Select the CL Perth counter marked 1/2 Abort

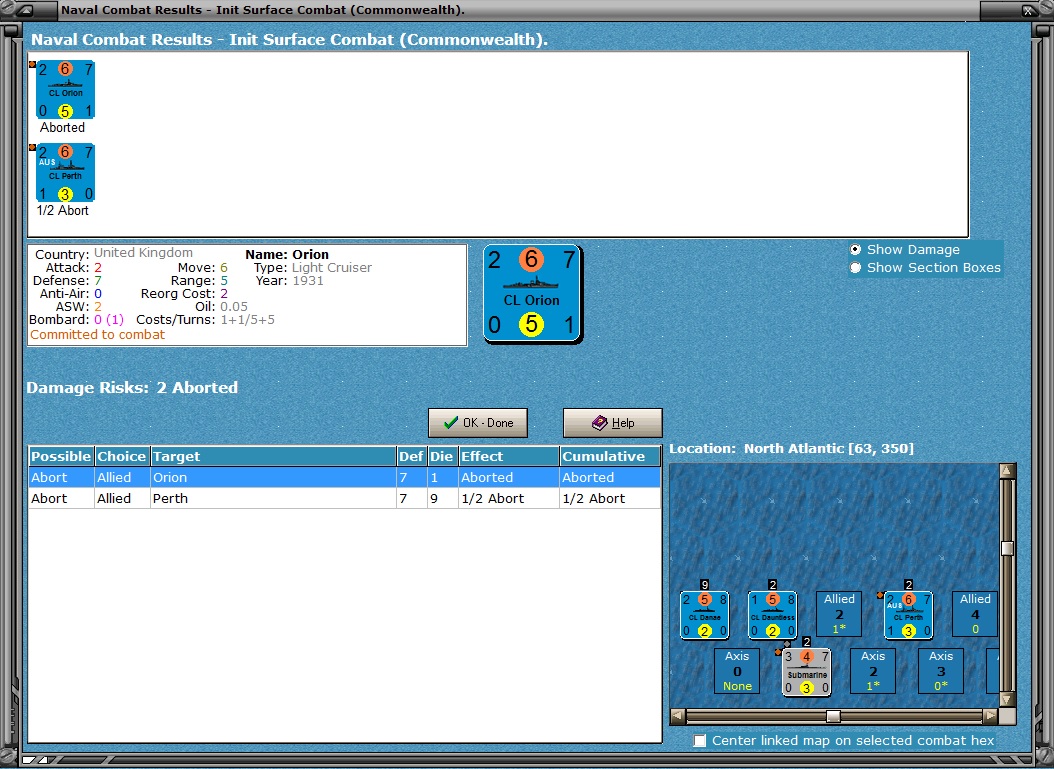click(65, 173)
